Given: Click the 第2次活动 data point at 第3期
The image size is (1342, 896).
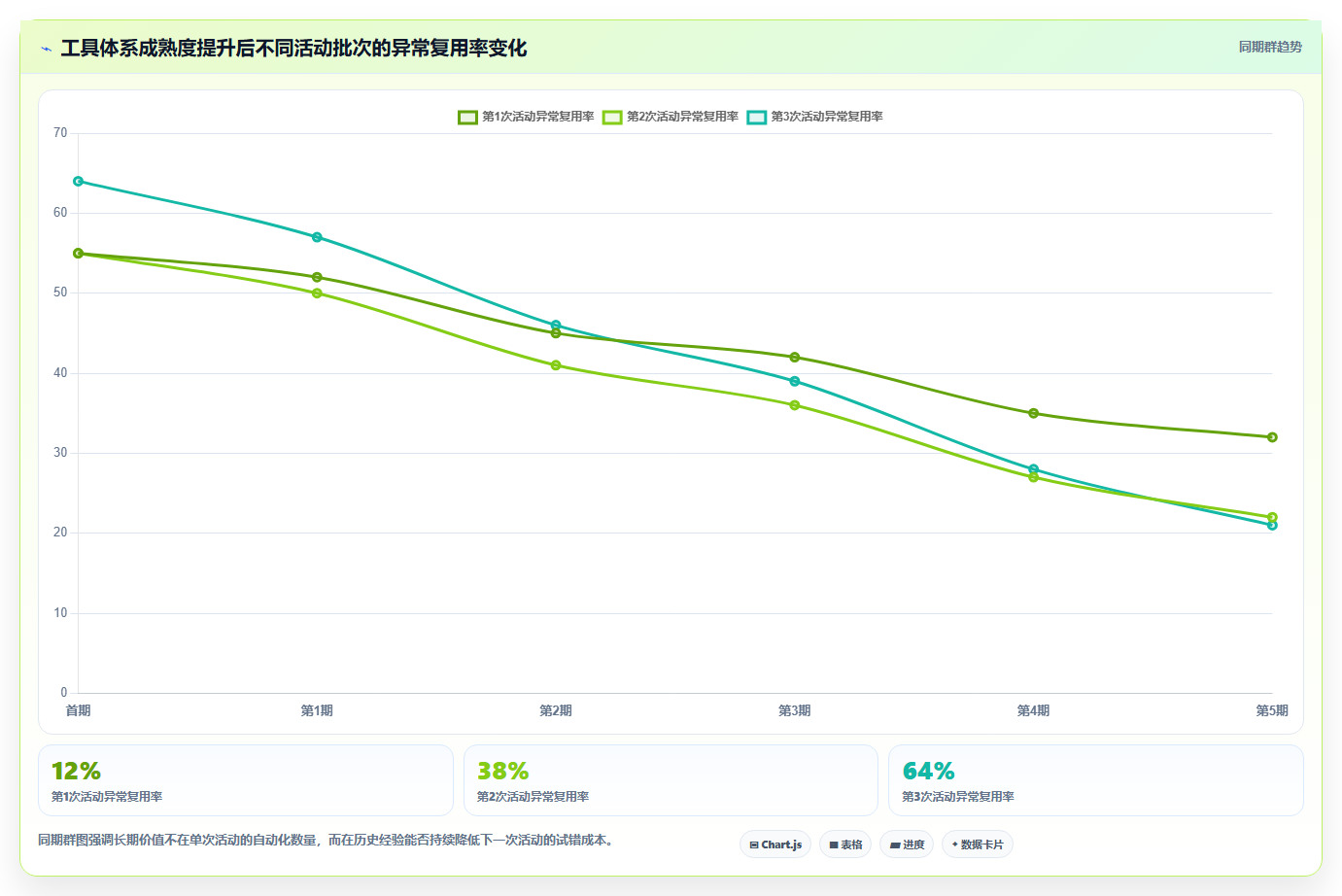Looking at the screenshot, I should coord(795,405).
